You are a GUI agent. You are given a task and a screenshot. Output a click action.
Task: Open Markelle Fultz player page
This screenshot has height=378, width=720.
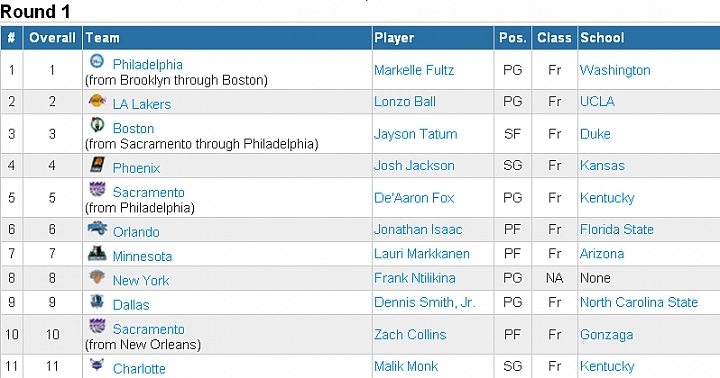(x=414, y=70)
